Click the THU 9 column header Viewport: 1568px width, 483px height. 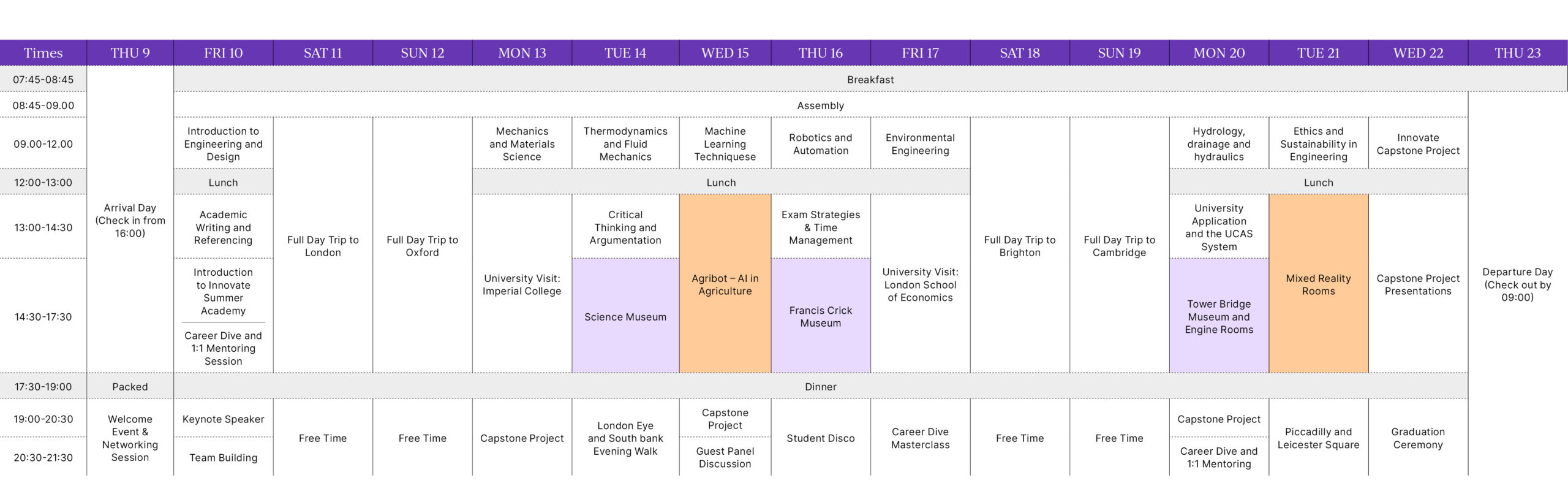[130, 53]
